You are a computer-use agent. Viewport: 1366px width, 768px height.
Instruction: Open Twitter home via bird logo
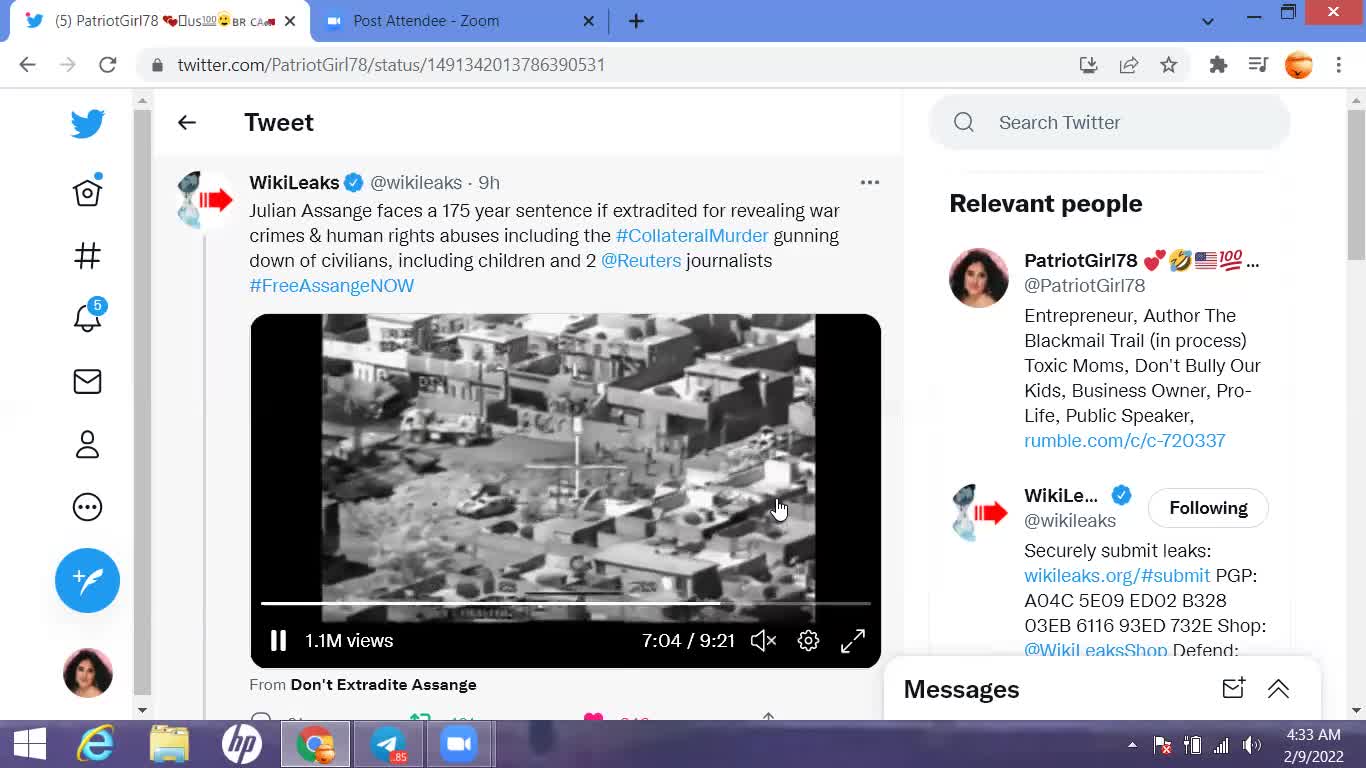(87, 124)
